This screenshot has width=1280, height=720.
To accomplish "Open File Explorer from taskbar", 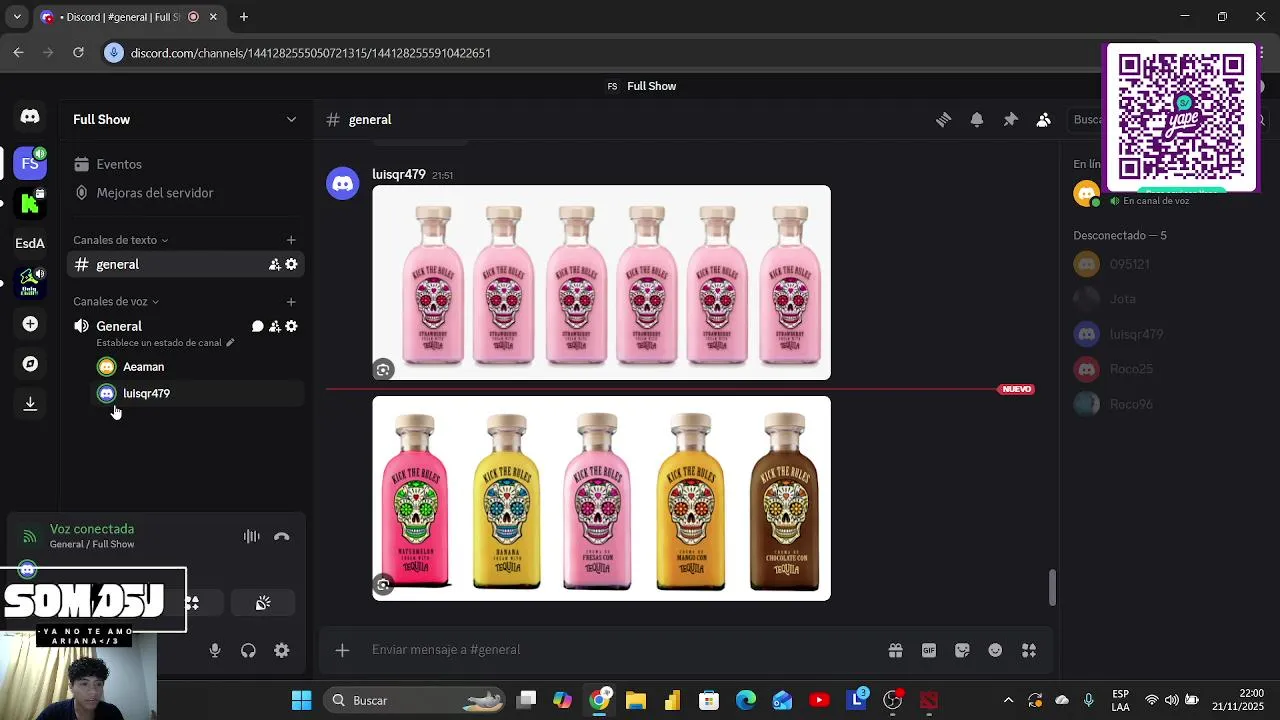I will [636, 700].
